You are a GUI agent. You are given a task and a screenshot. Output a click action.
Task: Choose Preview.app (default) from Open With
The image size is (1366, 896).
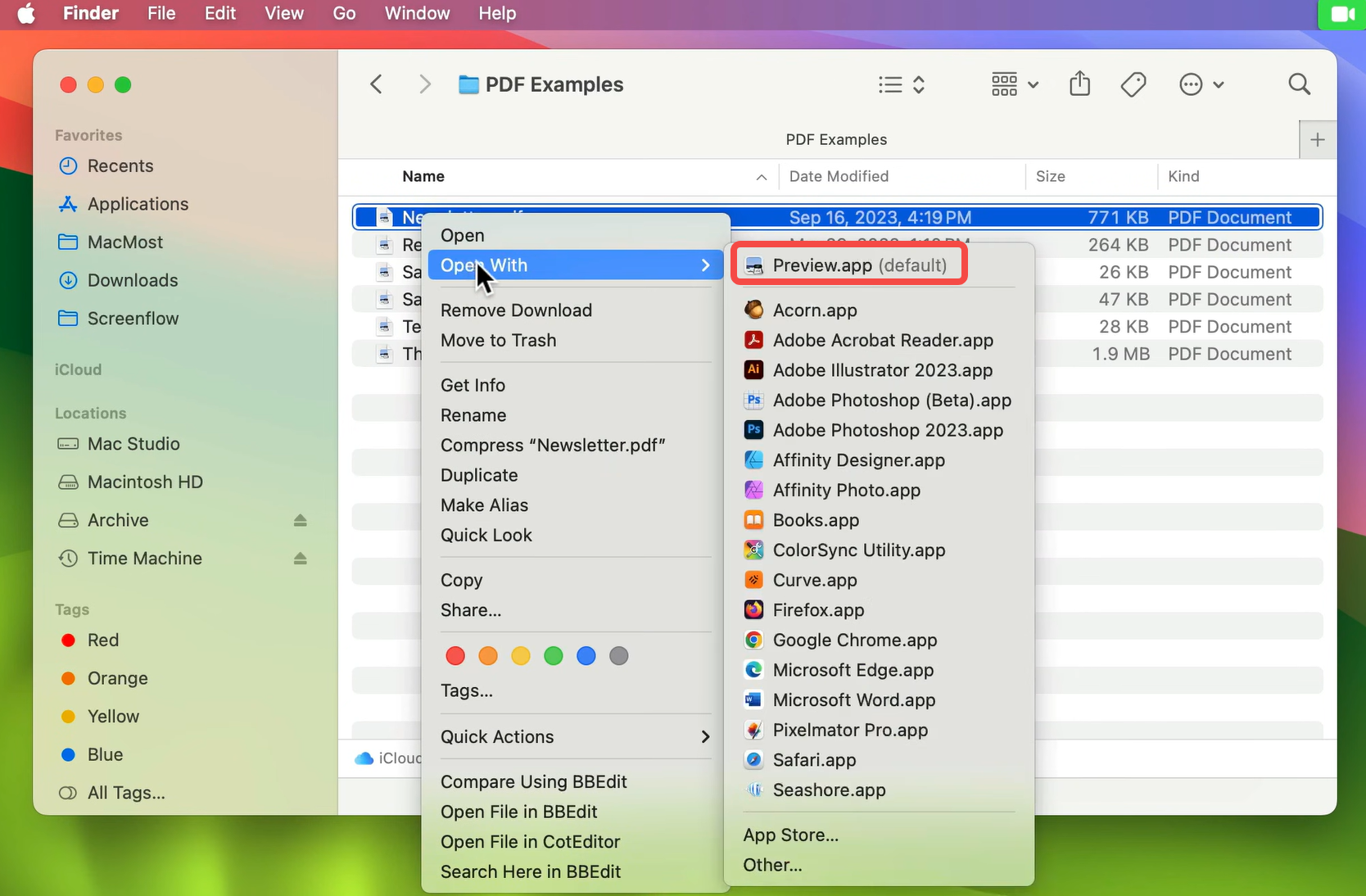pyautogui.click(x=848, y=265)
